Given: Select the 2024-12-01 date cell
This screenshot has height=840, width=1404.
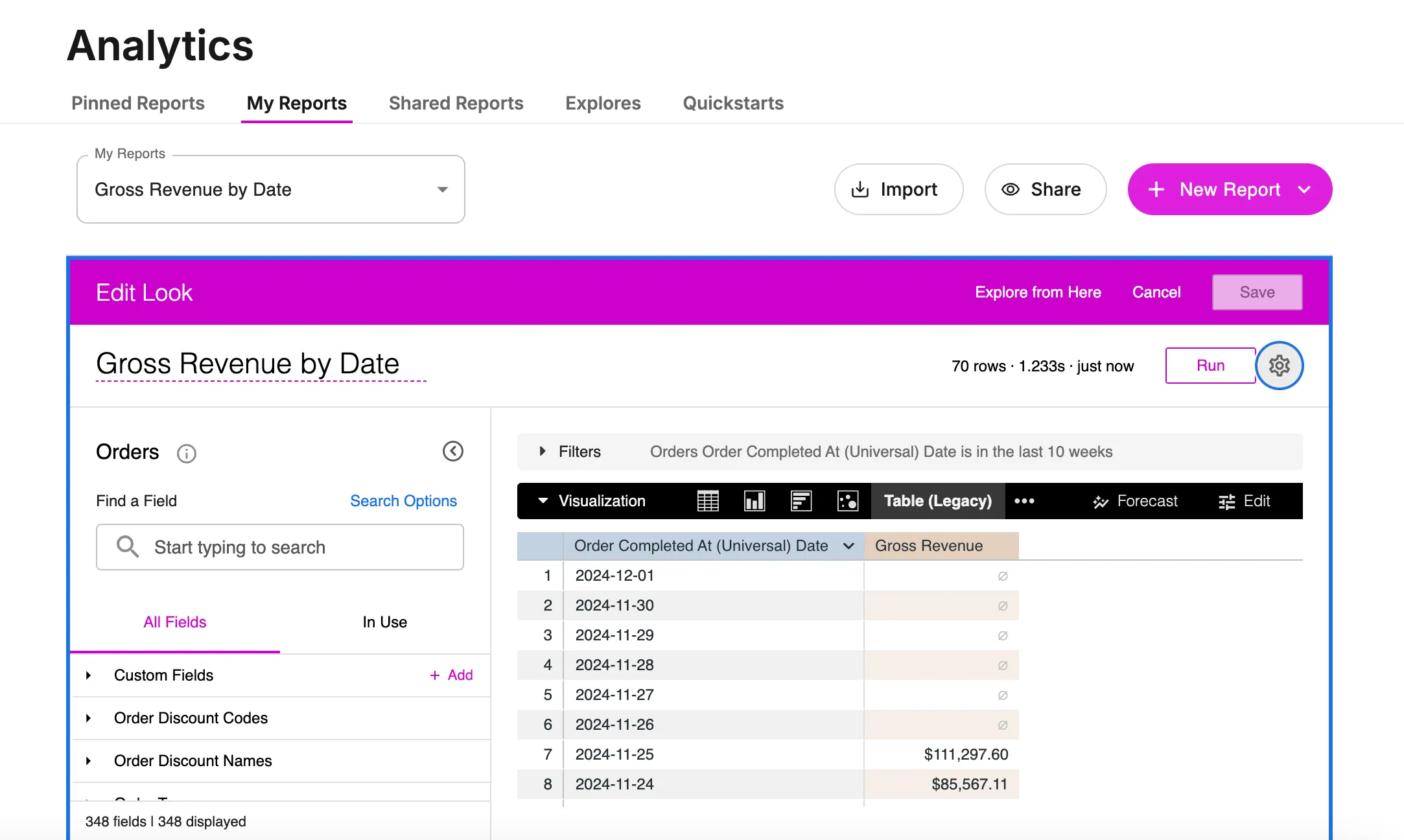Looking at the screenshot, I should [x=713, y=576].
